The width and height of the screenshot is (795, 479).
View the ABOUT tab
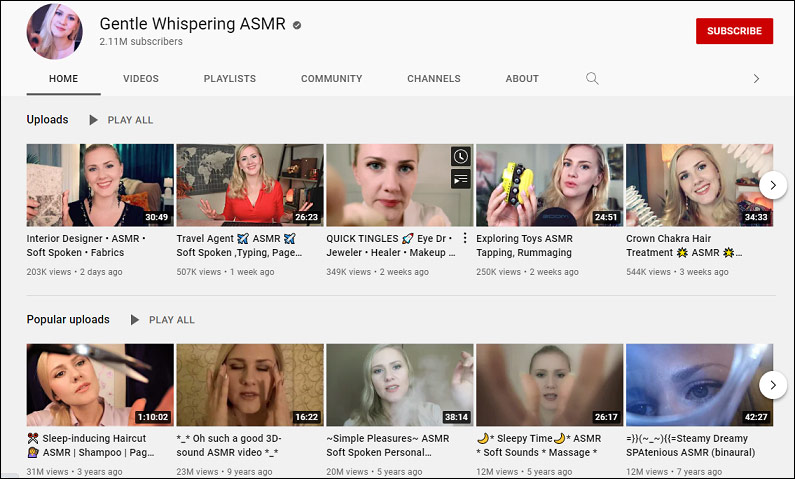[522, 79]
